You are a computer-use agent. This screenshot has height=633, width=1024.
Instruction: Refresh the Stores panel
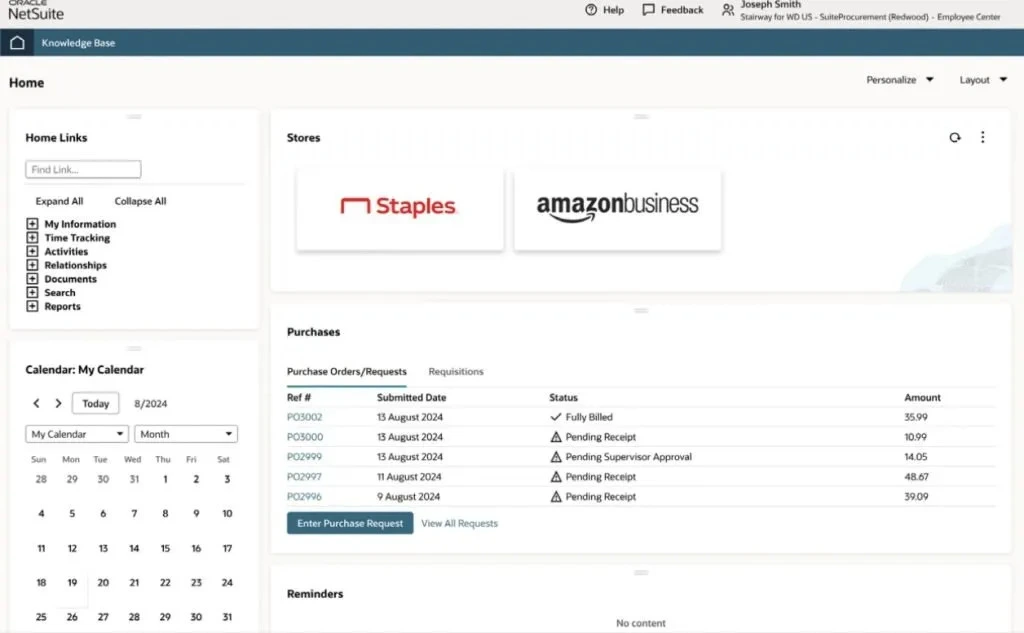(954, 137)
